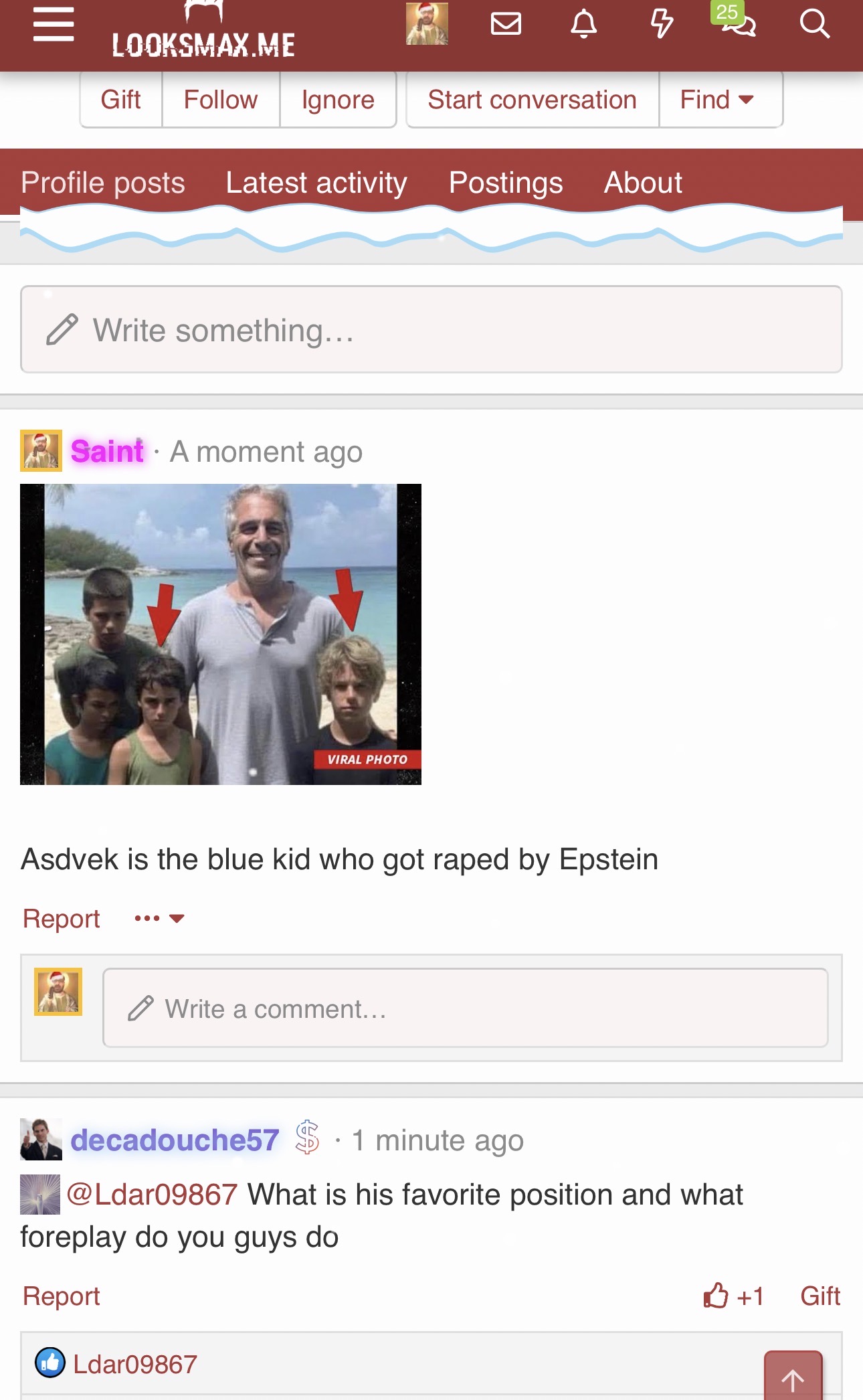Image resolution: width=863 pixels, height=1400 pixels.
Task: Open the viral photo image thumbnail
Action: tap(221, 634)
